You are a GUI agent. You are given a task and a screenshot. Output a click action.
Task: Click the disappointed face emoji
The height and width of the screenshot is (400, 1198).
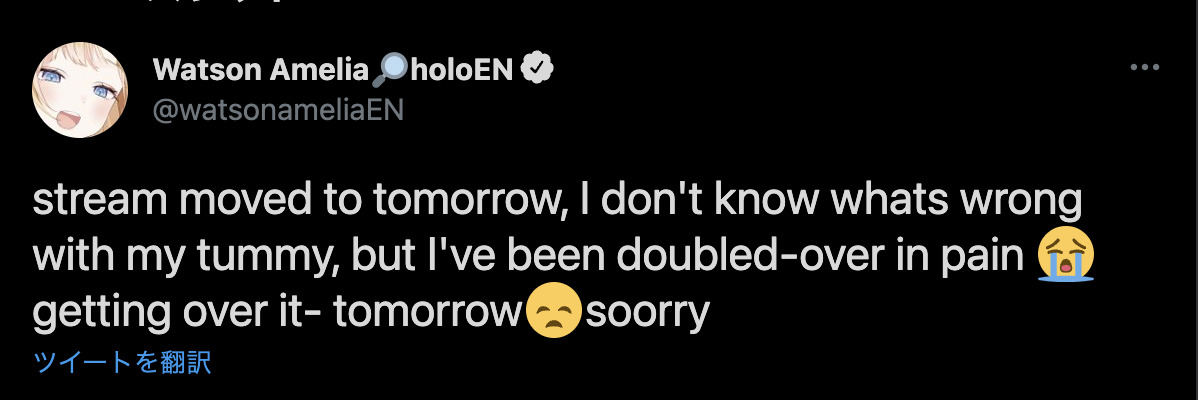(554, 312)
